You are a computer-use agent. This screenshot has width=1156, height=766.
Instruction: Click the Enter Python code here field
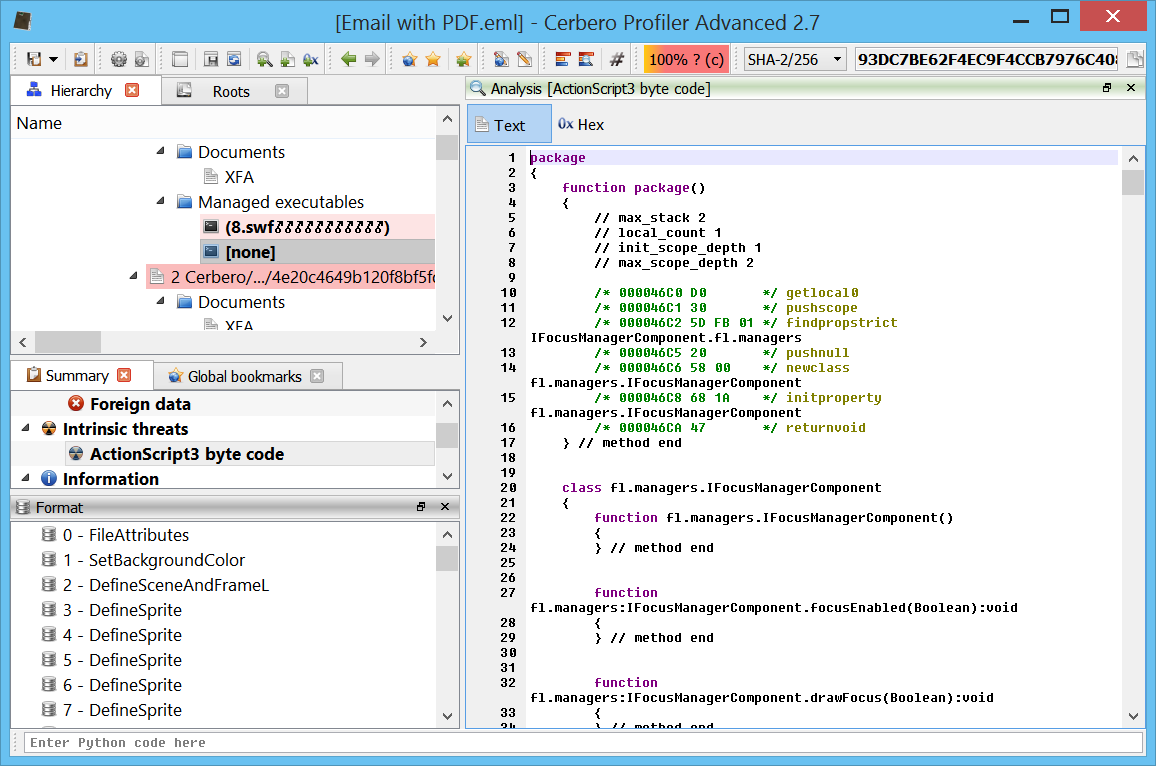(x=583, y=742)
